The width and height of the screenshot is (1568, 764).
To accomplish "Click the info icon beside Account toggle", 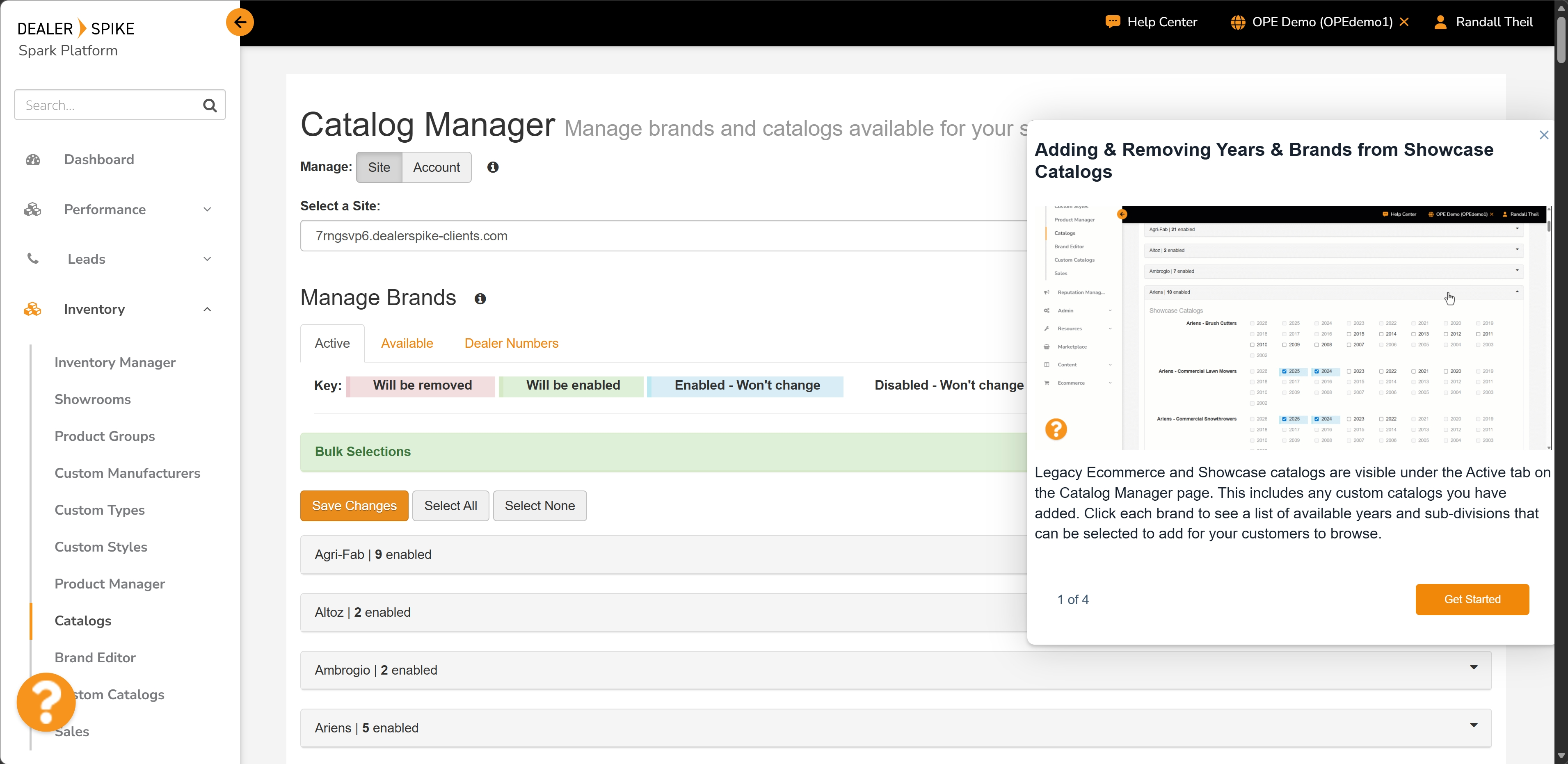I will [x=492, y=167].
